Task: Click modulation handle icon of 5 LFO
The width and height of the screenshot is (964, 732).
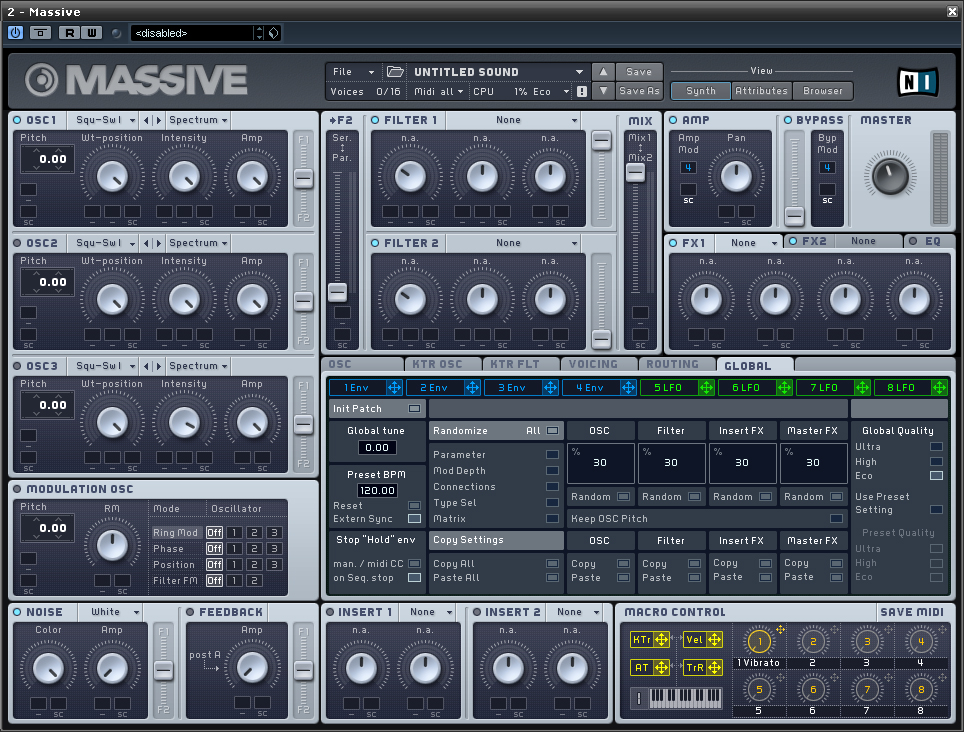Action: pyautogui.click(x=706, y=387)
